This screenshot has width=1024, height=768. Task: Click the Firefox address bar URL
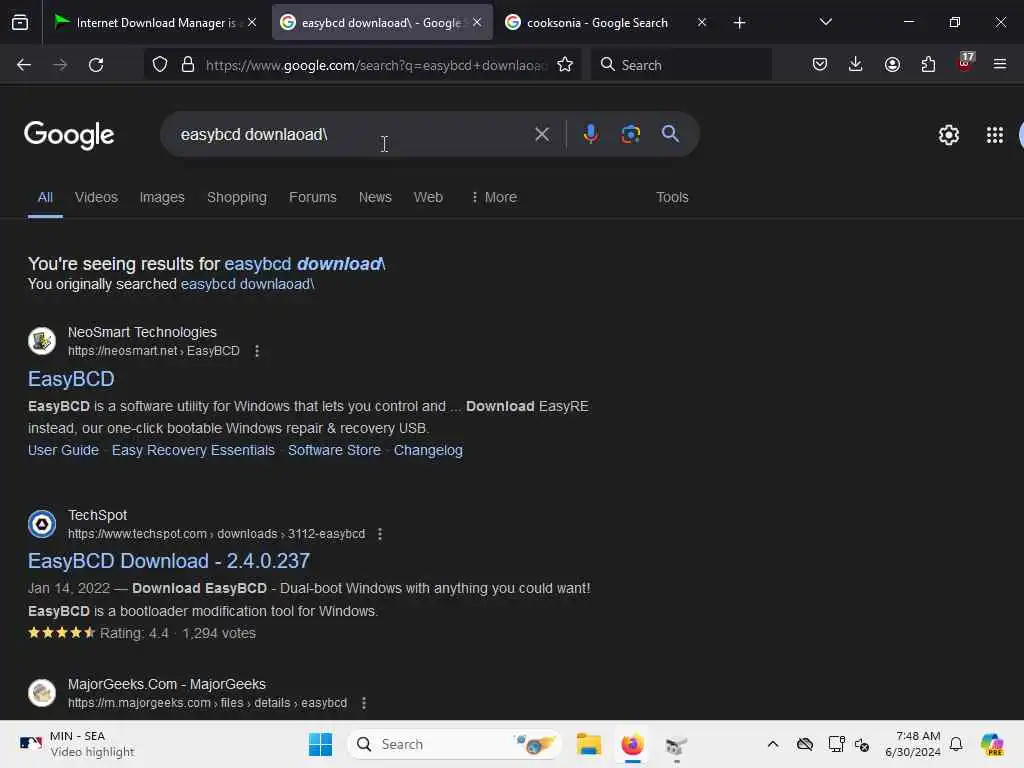pyautogui.click(x=376, y=65)
